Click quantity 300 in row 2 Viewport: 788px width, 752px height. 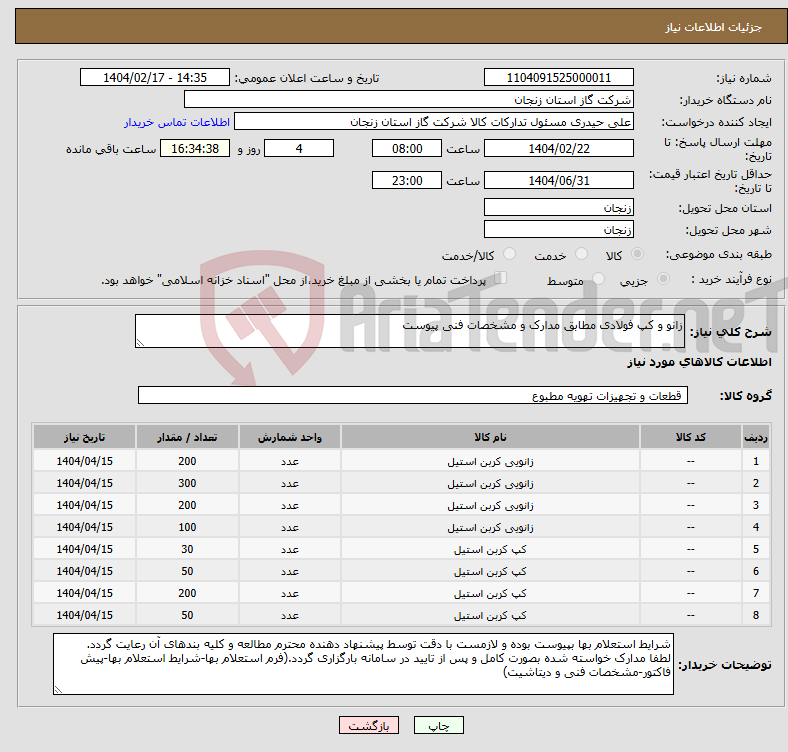click(187, 483)
